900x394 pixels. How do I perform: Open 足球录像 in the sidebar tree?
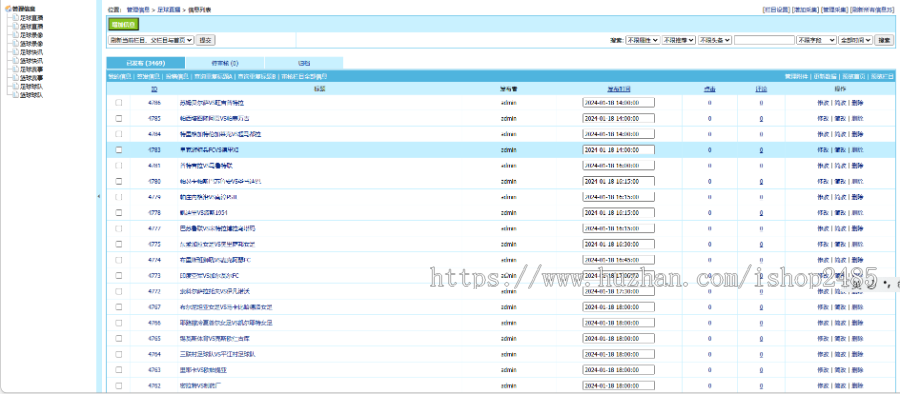32,35
